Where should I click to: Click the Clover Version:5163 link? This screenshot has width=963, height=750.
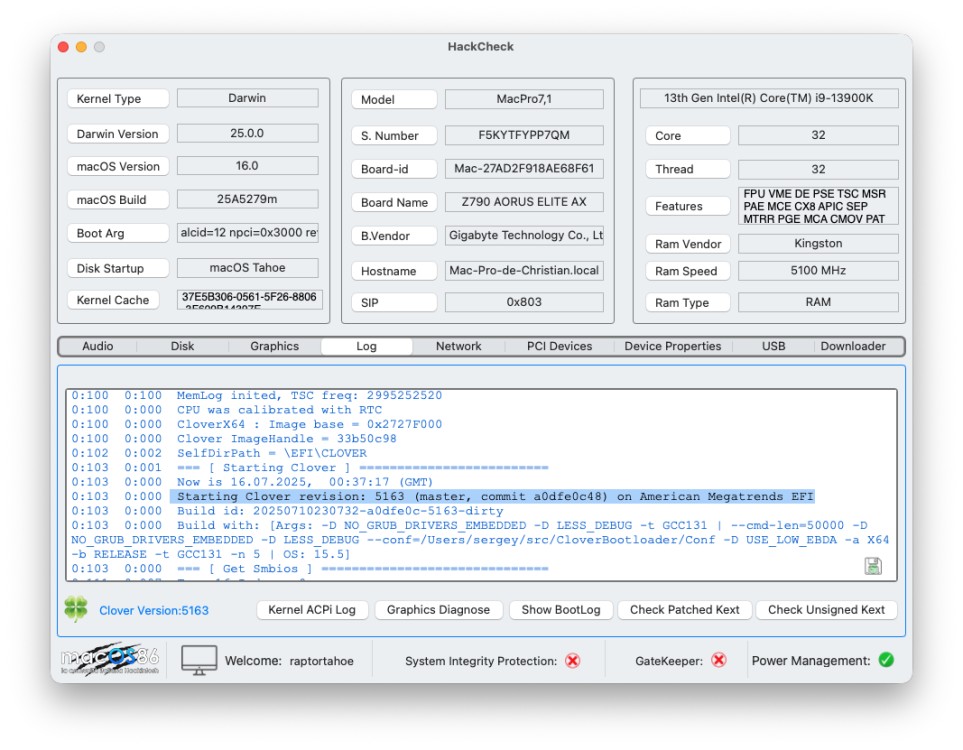(x=154, y=611)
